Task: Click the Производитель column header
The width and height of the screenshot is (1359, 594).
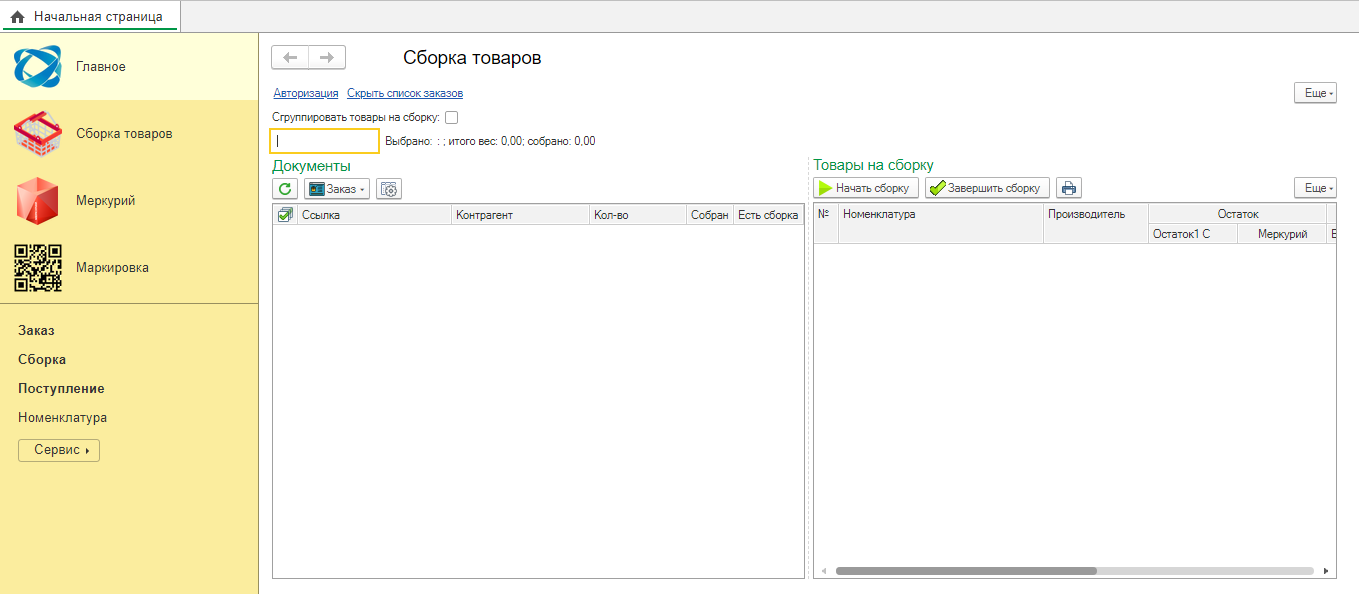Action: point(1096,224)
